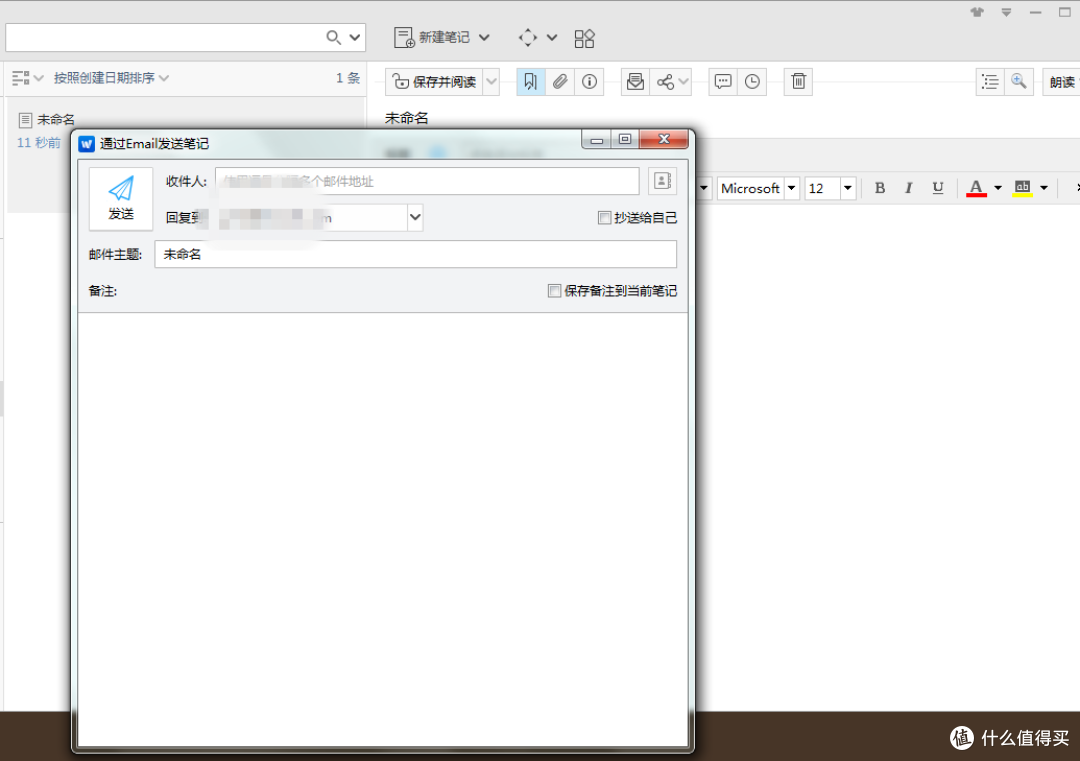Show the outline list icon
Screen dimensions: 1080x761
[x=990, y=82]
